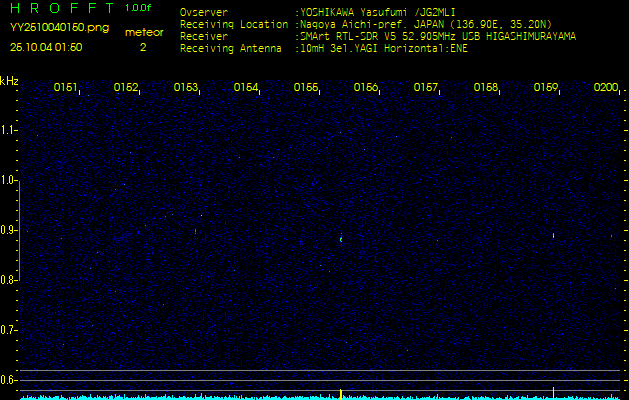Click the meteor count value 2

[143, 47]
